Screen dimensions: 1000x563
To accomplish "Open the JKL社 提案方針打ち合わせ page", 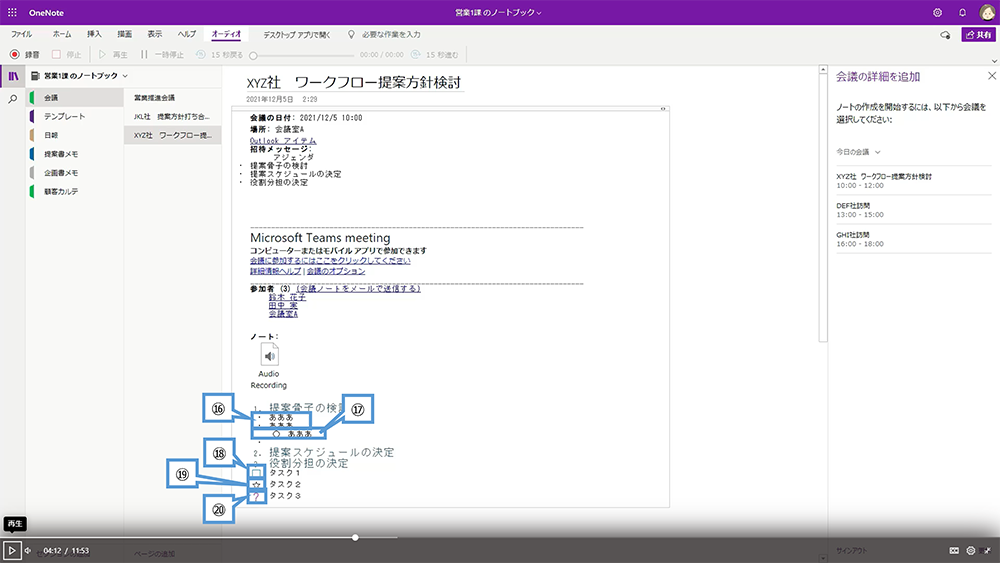I will (173, 117).
